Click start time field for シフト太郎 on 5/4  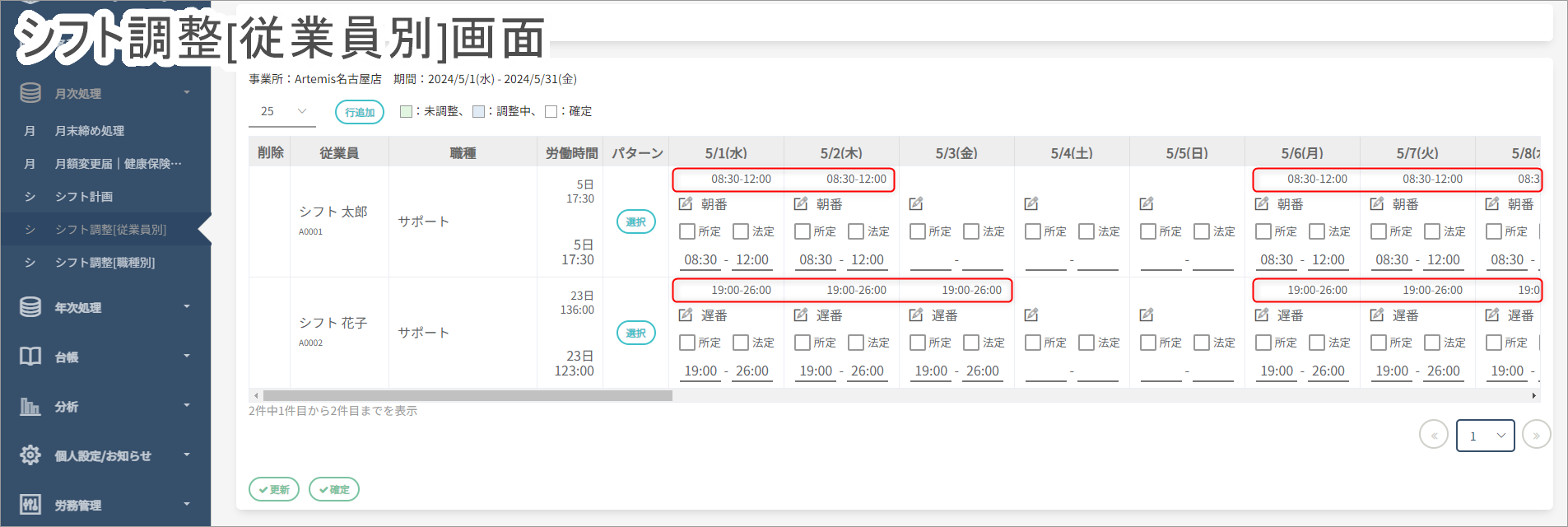pos(1046,261)
